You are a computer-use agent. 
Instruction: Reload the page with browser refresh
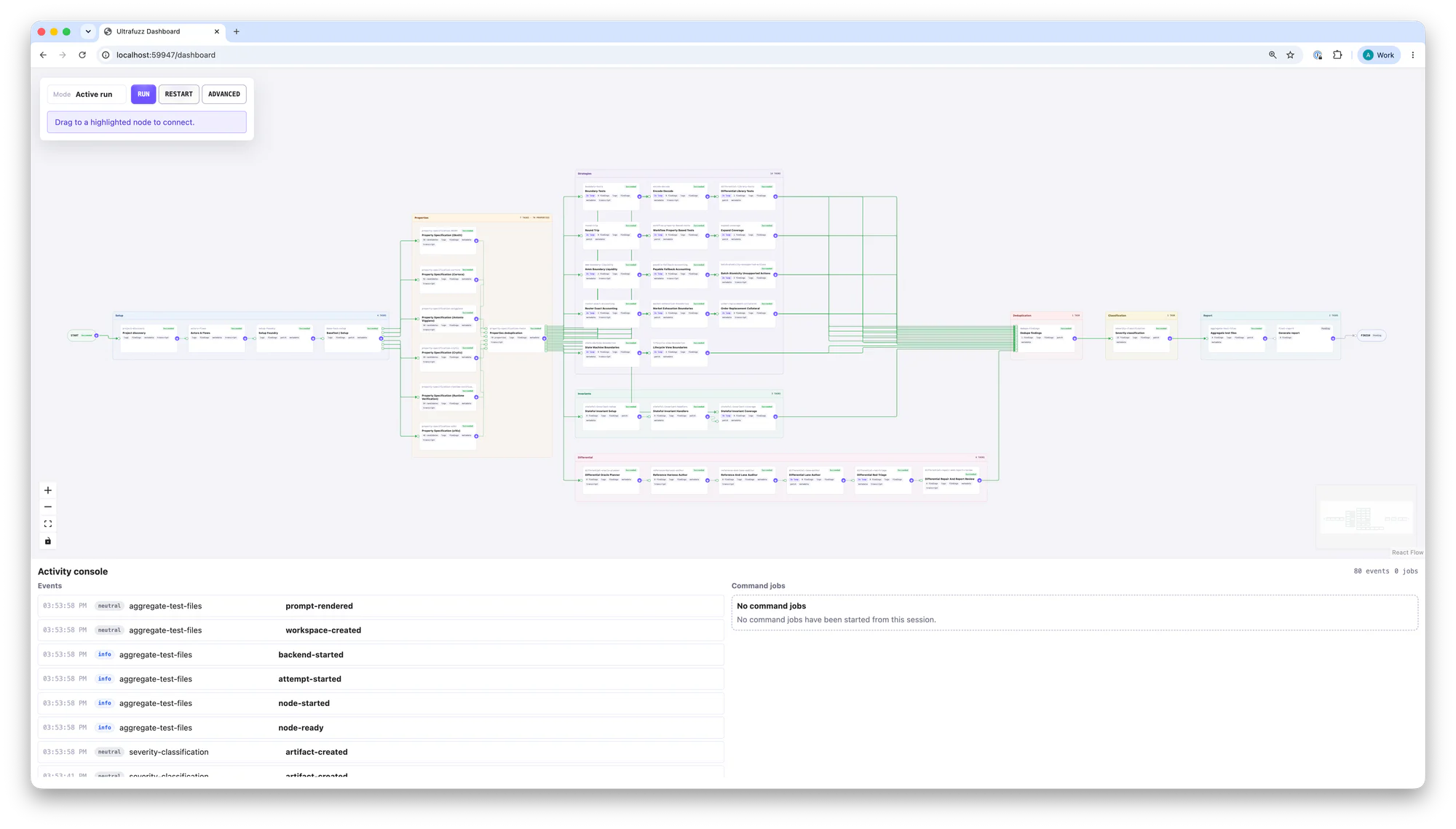[82, 55]
